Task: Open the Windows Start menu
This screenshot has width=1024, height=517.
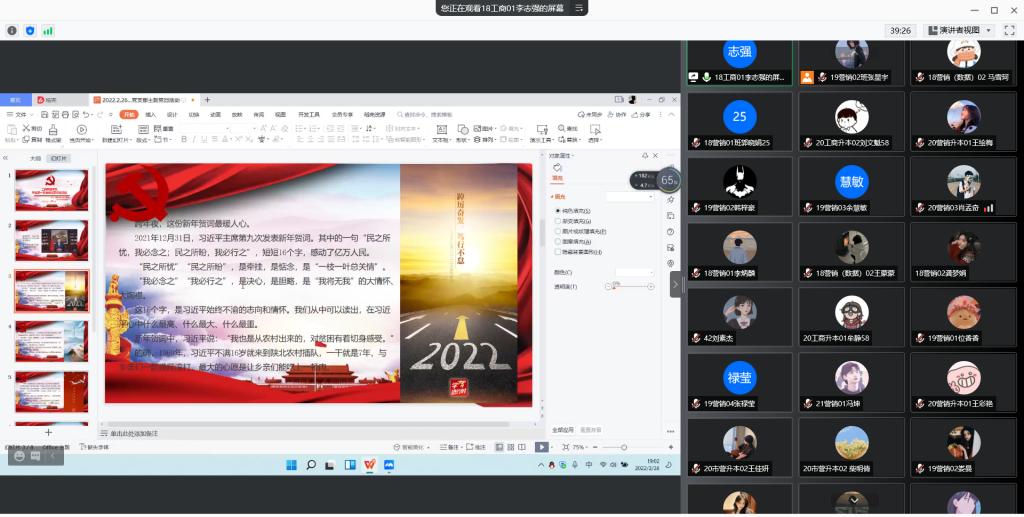Action: (x=292, y=465)
